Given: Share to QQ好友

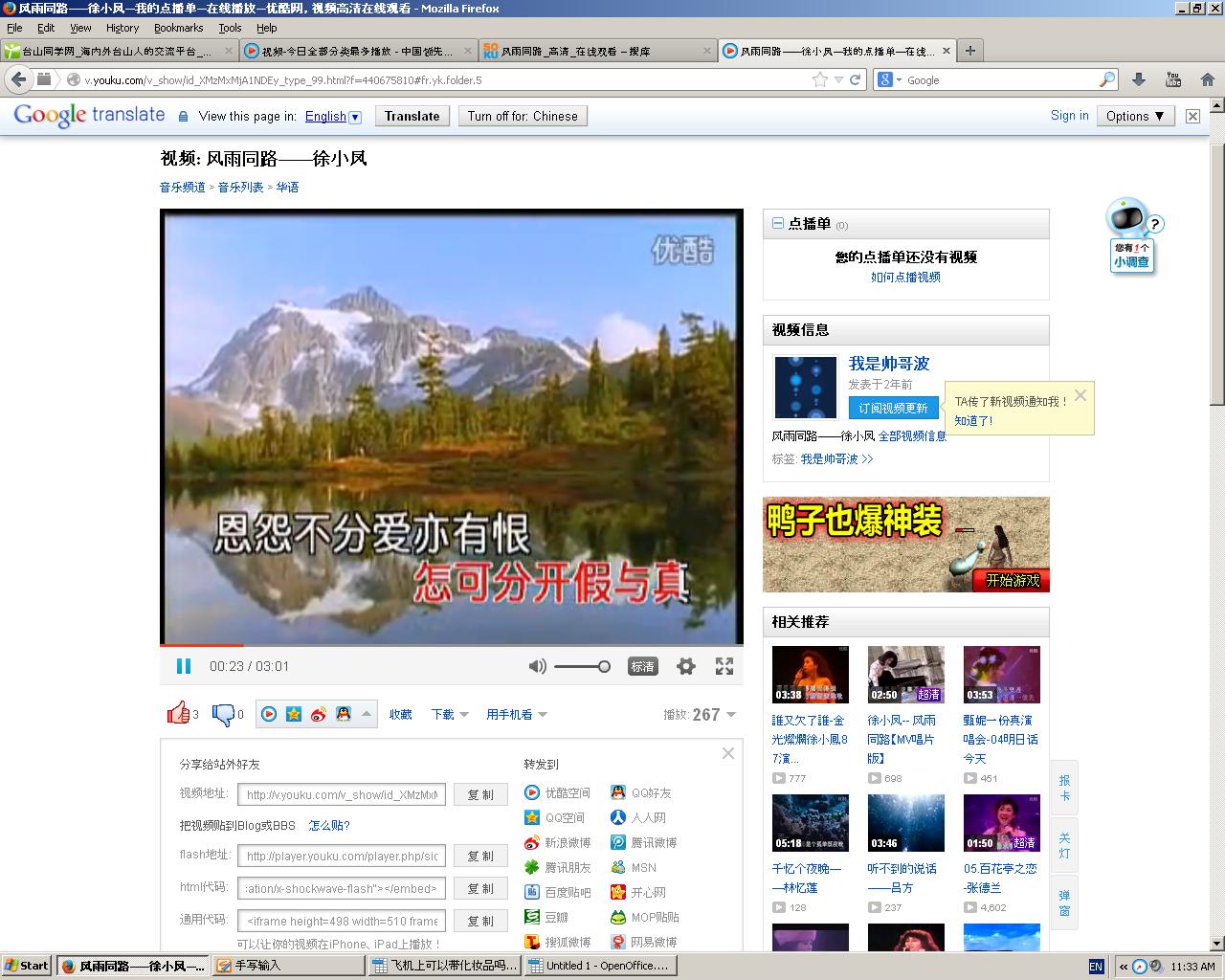Looking at the screenshot, I should 640,792.
